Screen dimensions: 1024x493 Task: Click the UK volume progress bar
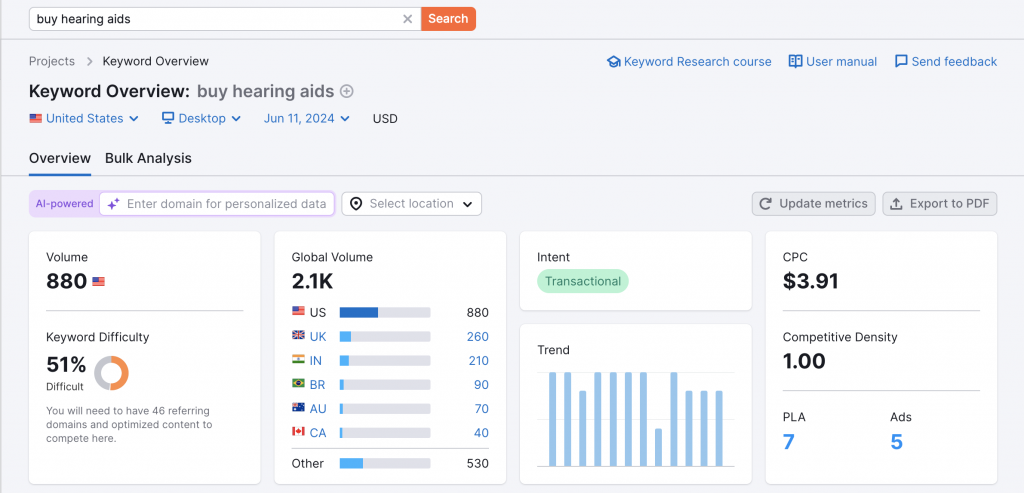pos(385,337)
